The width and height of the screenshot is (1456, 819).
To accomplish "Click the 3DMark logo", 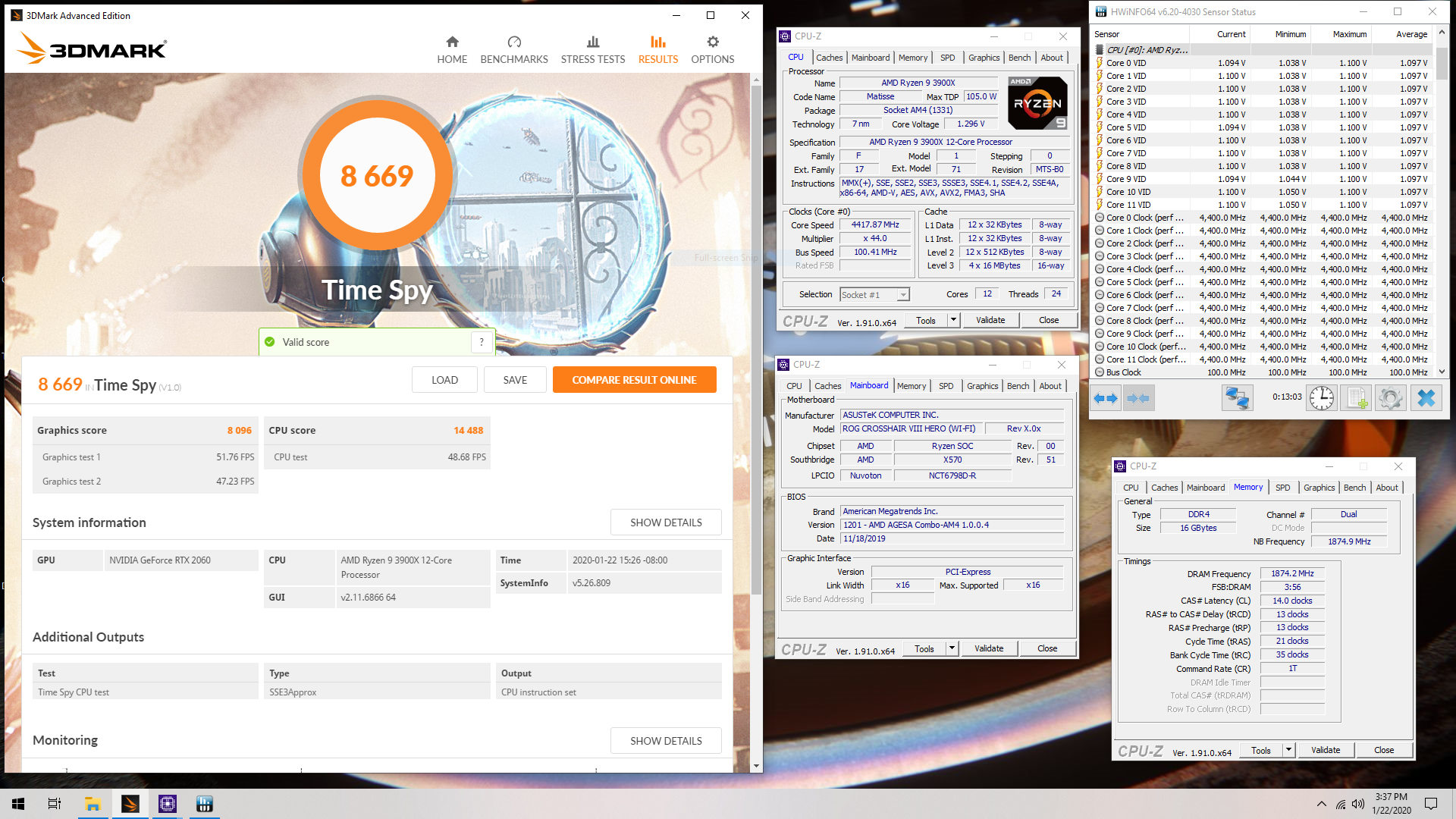I will (91, 49).
